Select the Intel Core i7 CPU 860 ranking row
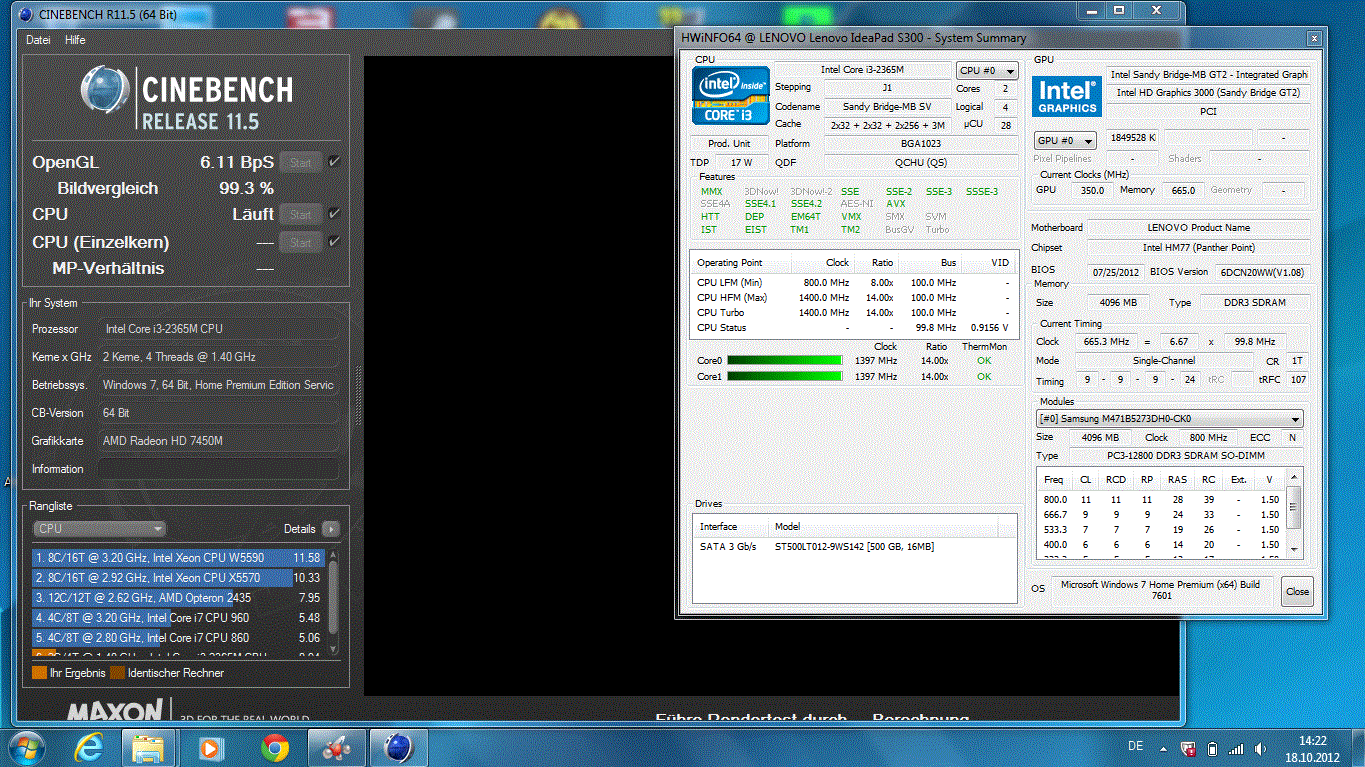The height and width of the screenshot is (767, 1365). click(178, 638)
